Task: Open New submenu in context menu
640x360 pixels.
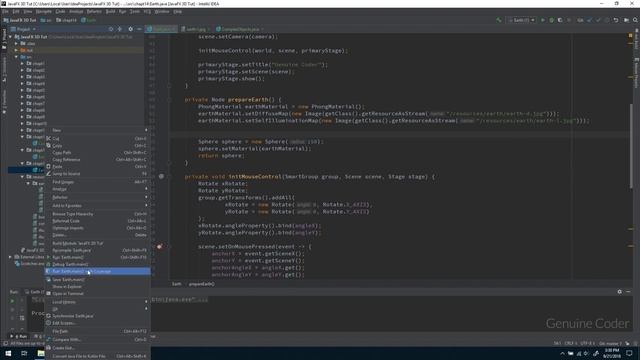Action: pyautogui.click(x=98, y=130)
